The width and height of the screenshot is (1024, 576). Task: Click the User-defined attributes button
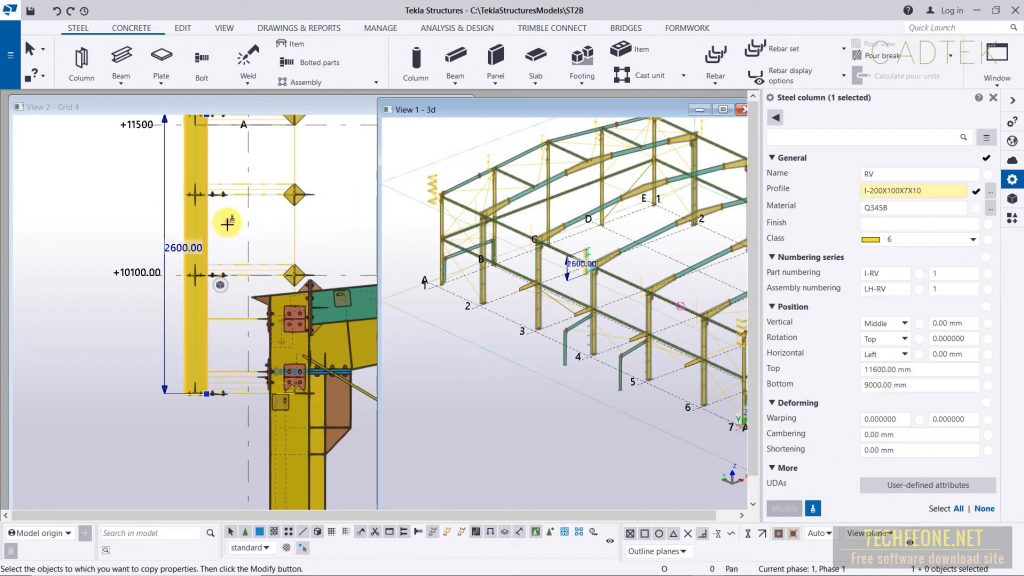click(x=928, y=485)
